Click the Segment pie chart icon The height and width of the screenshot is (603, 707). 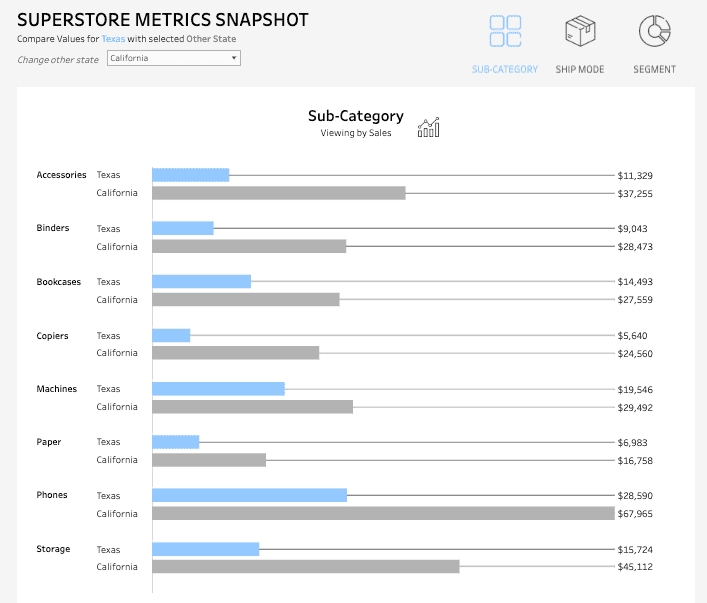654,31
